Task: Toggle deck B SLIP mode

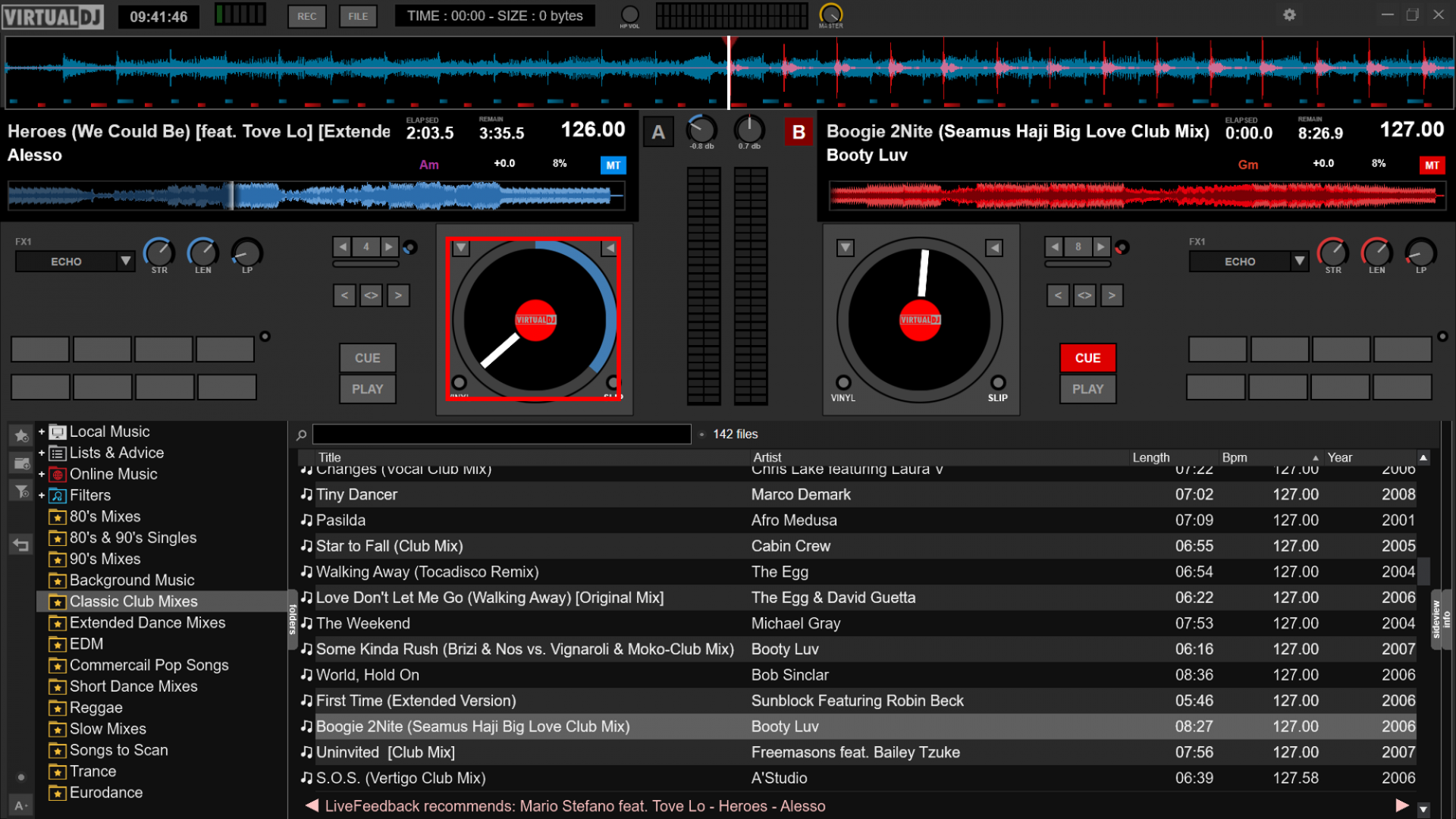Action: (998, 383)
